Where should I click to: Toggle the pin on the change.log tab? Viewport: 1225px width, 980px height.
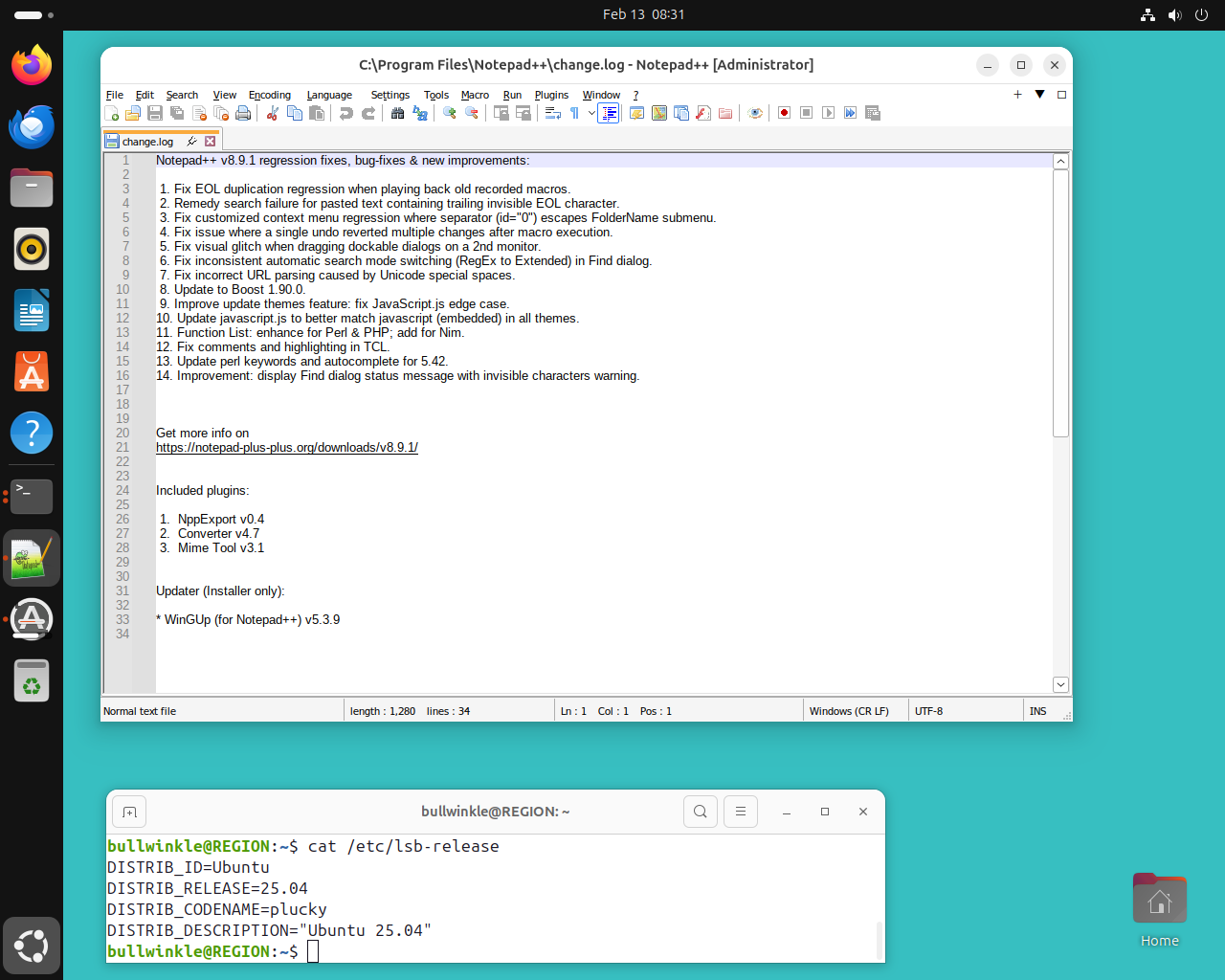191,141
